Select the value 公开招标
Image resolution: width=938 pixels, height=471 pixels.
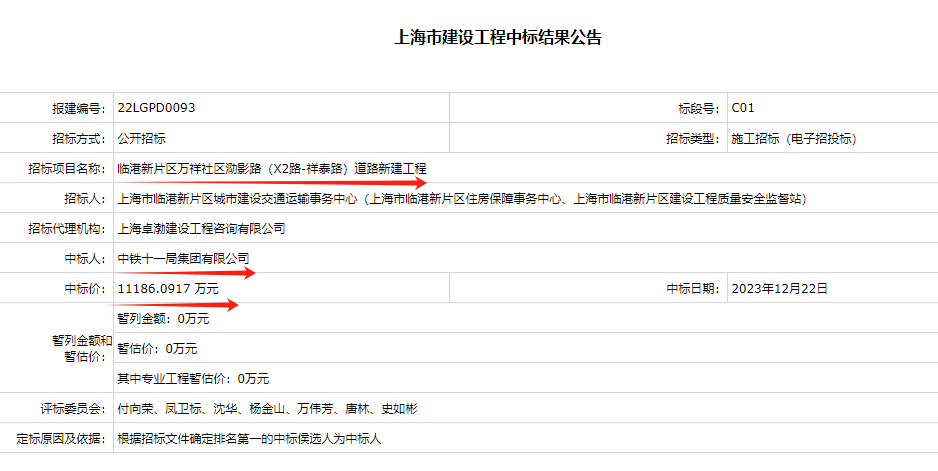(x=141, y=138)
